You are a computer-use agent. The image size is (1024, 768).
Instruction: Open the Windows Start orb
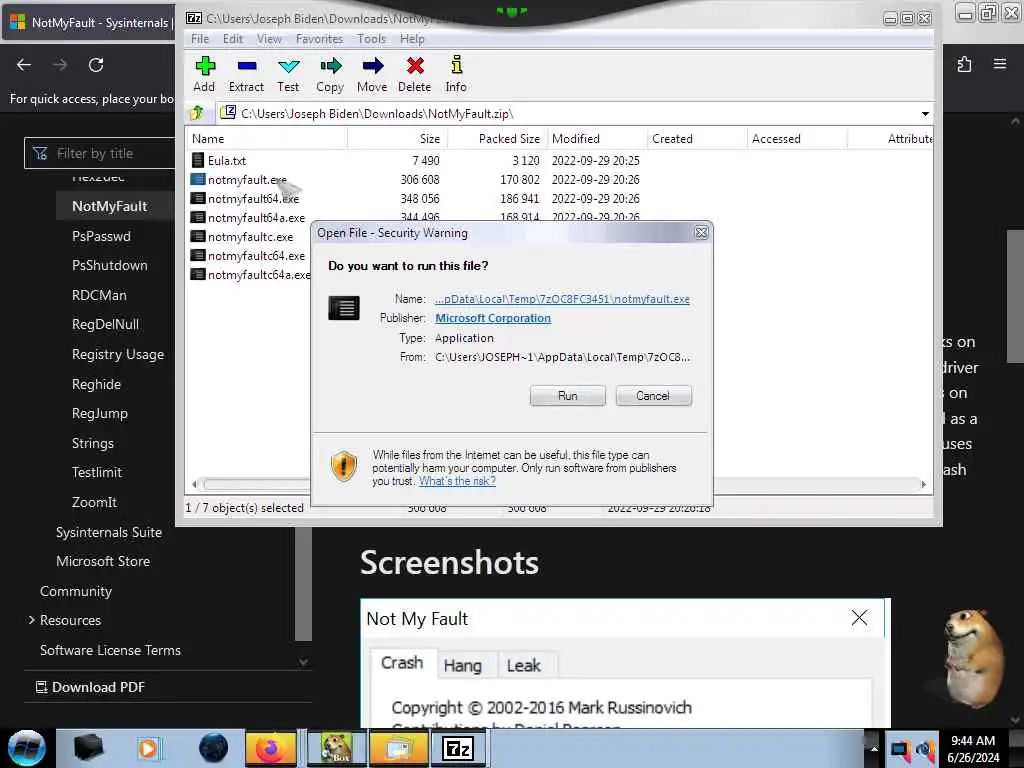26,748
